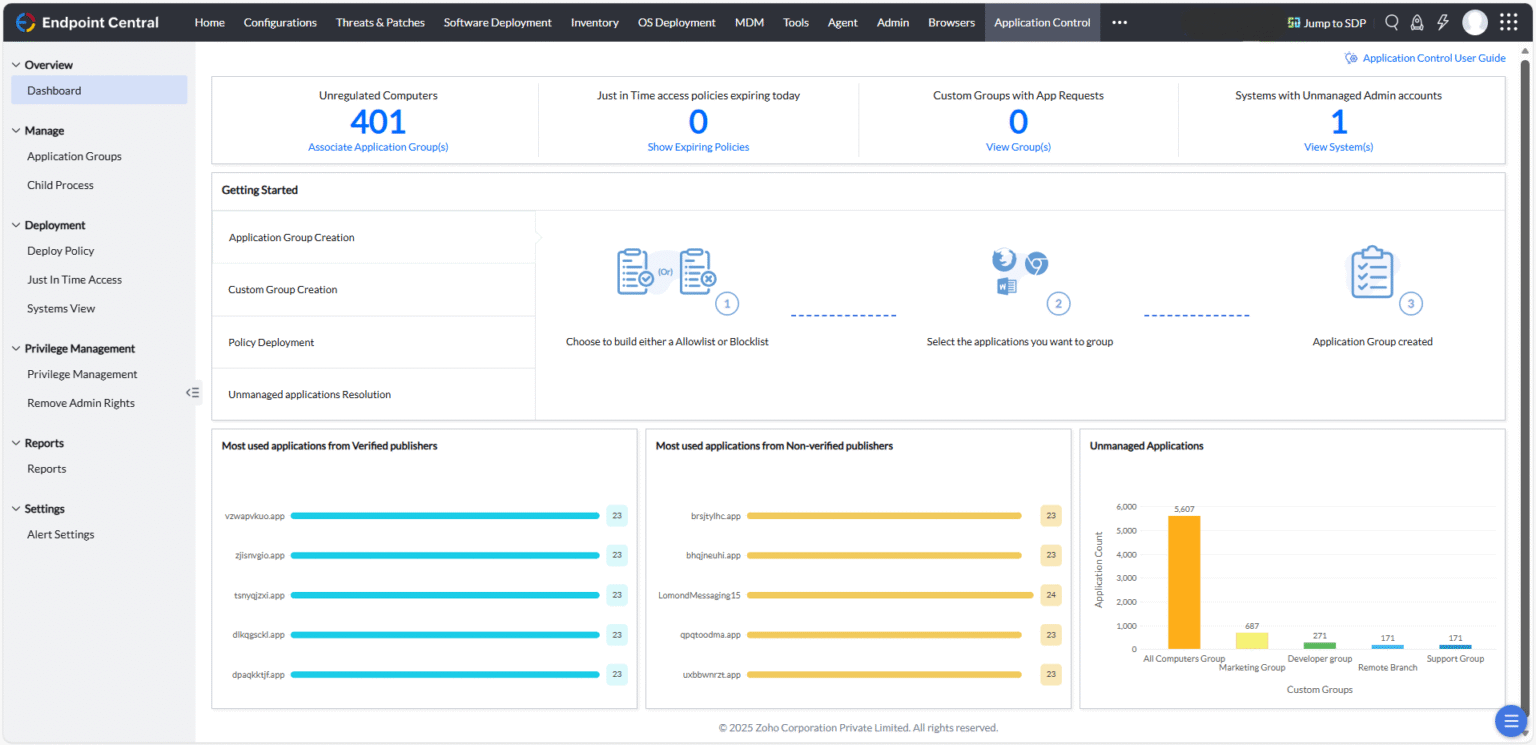Viewport: 1536px width, 745px height.
Task: Click the LomondMessaging15 bar label
Action: pyautogui.click(x=699, y=595)
